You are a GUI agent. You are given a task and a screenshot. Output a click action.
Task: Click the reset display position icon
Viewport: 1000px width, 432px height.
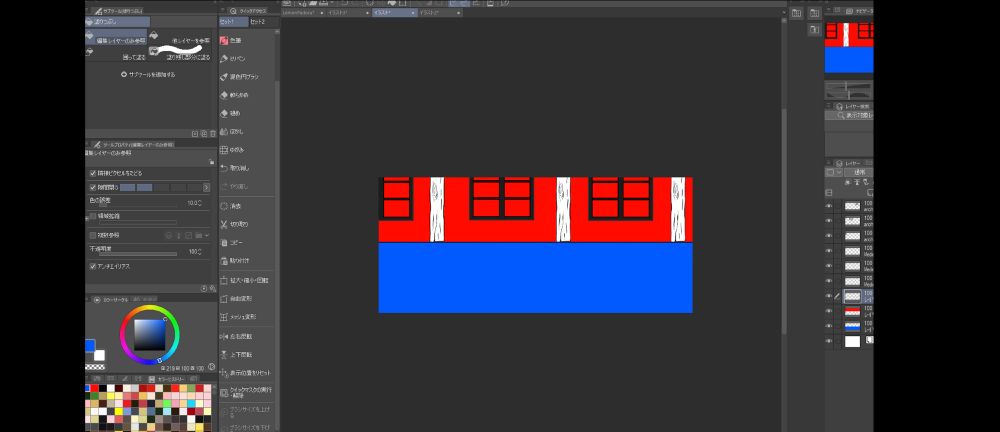(x=224, y=373)
